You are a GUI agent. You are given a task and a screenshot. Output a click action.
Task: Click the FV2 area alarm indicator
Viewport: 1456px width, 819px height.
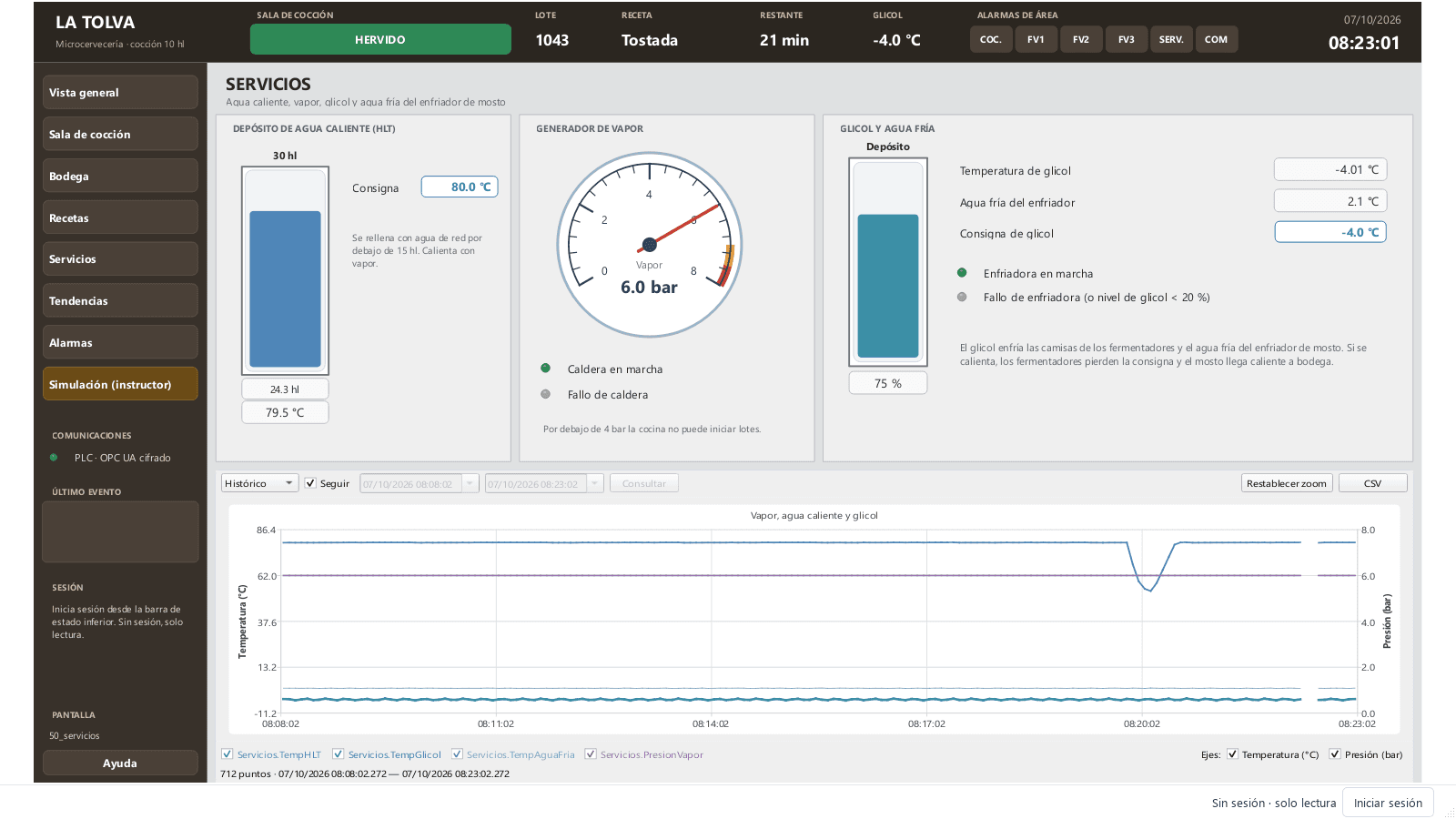(x=1081, y=40)
